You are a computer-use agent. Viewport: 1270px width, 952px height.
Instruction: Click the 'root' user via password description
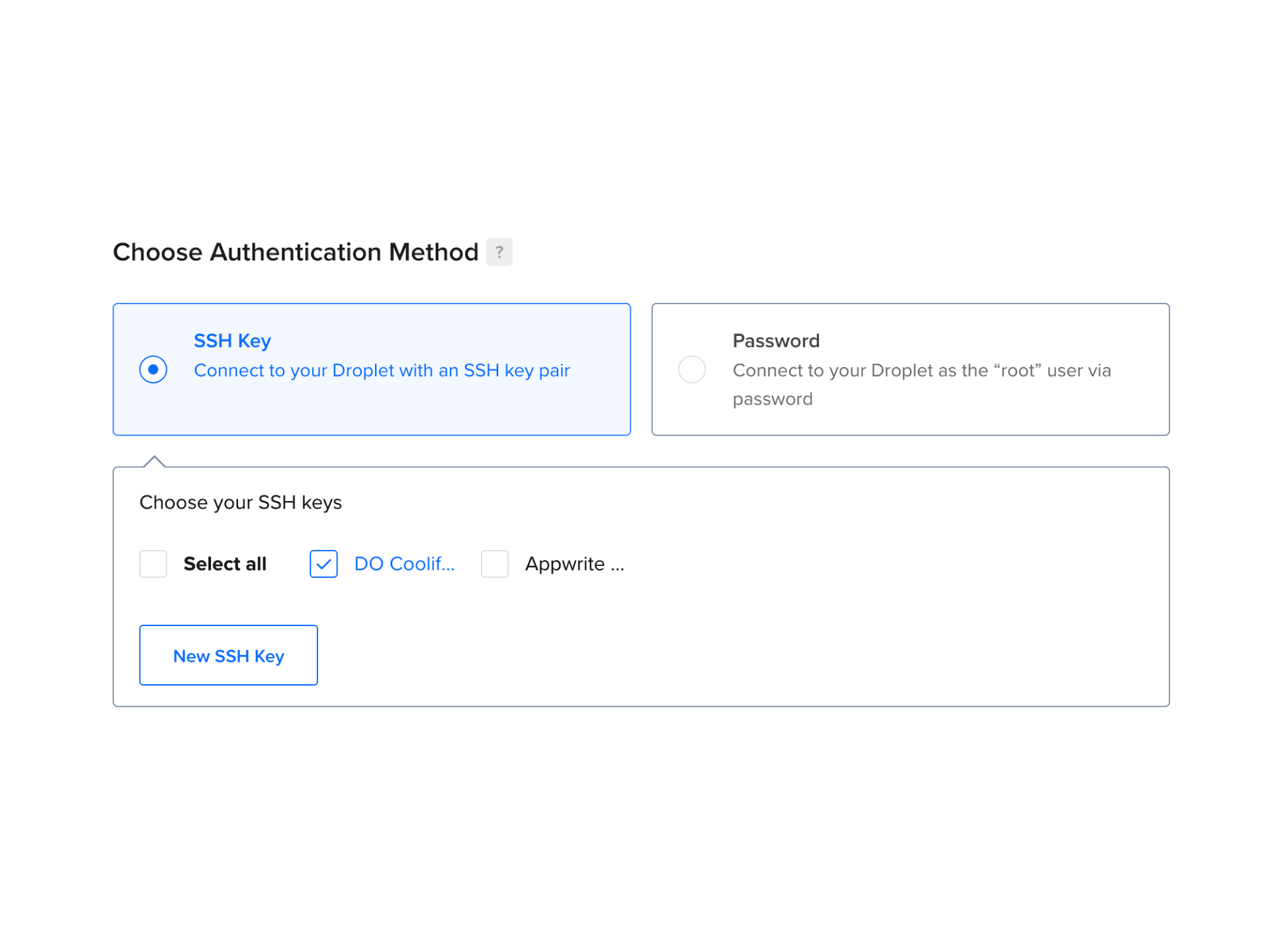tap(921, 385)
